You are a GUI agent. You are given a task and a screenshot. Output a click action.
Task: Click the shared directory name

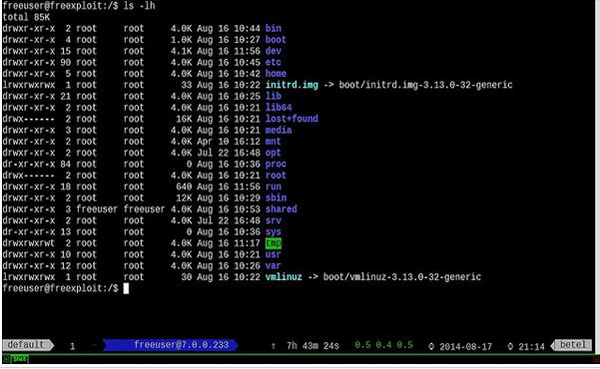click(281, 209)
